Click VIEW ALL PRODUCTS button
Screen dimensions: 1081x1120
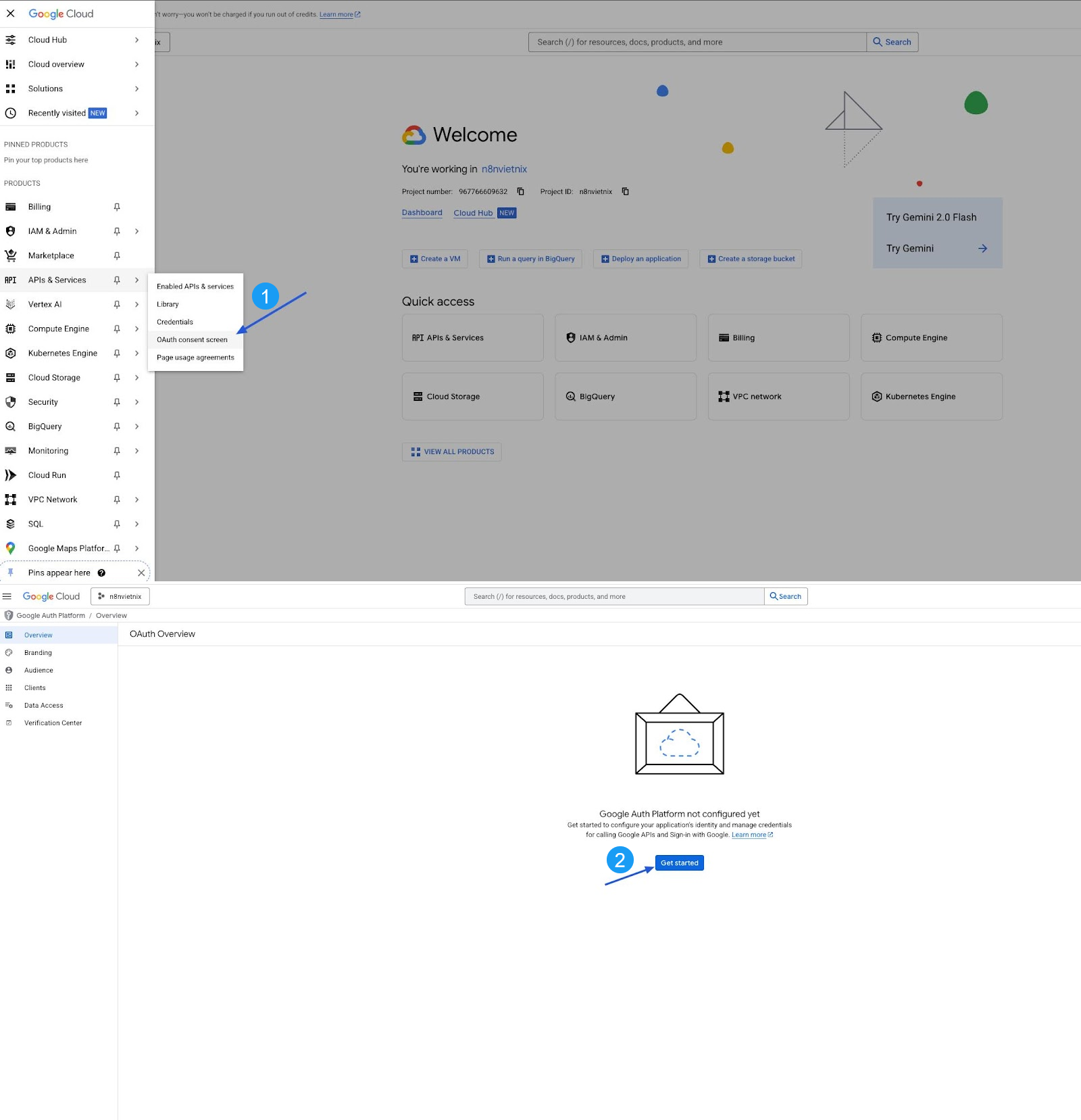(x=452, y=452)
